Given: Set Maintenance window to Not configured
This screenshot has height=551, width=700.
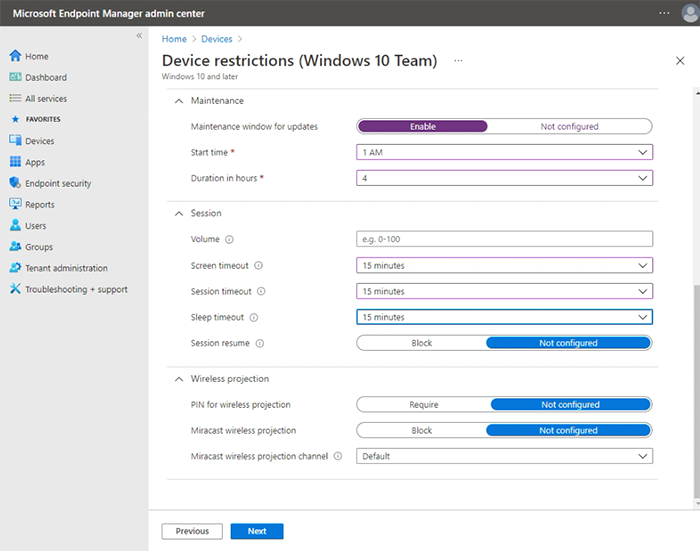Looking at the screenshot, I should coord(569,127).
